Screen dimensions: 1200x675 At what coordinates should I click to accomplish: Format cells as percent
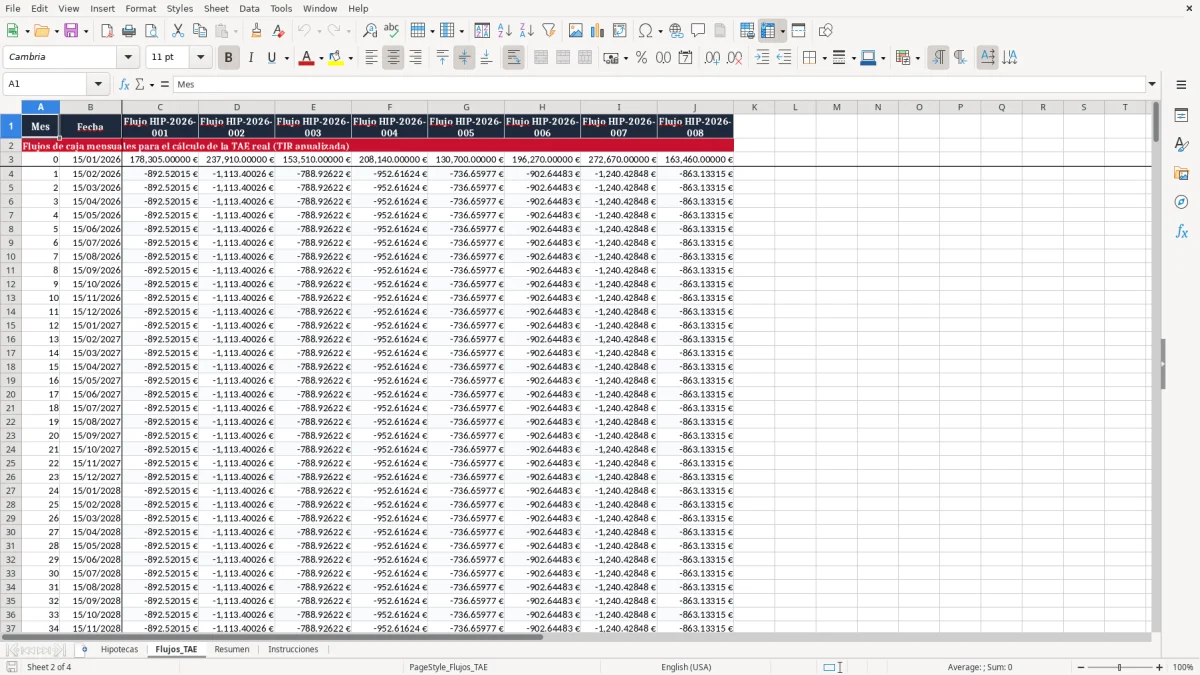click(x=641, y=58)
